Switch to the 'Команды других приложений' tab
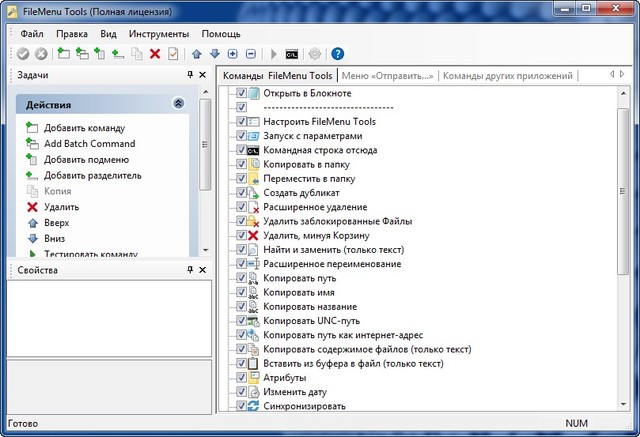 [507, 76]
